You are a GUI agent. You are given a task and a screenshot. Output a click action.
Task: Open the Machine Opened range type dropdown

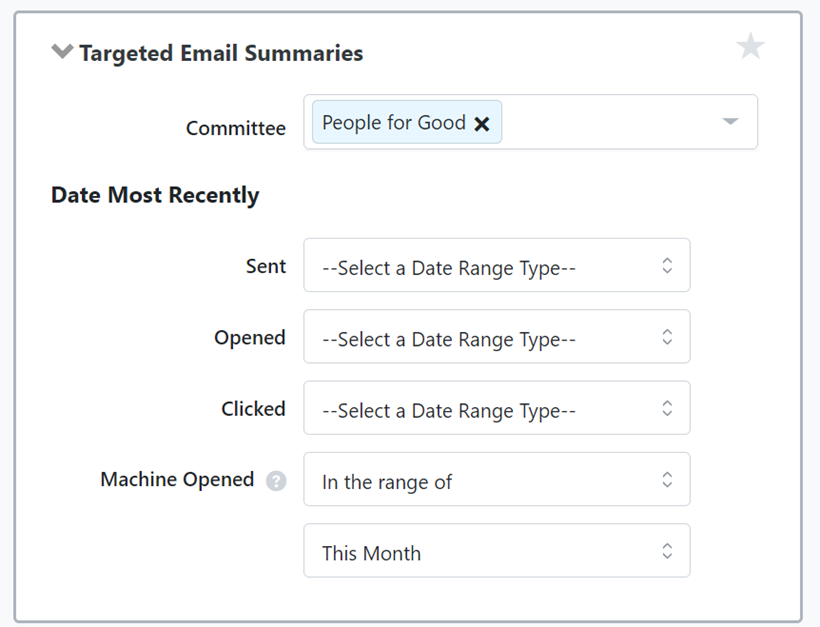pos(497,479)
